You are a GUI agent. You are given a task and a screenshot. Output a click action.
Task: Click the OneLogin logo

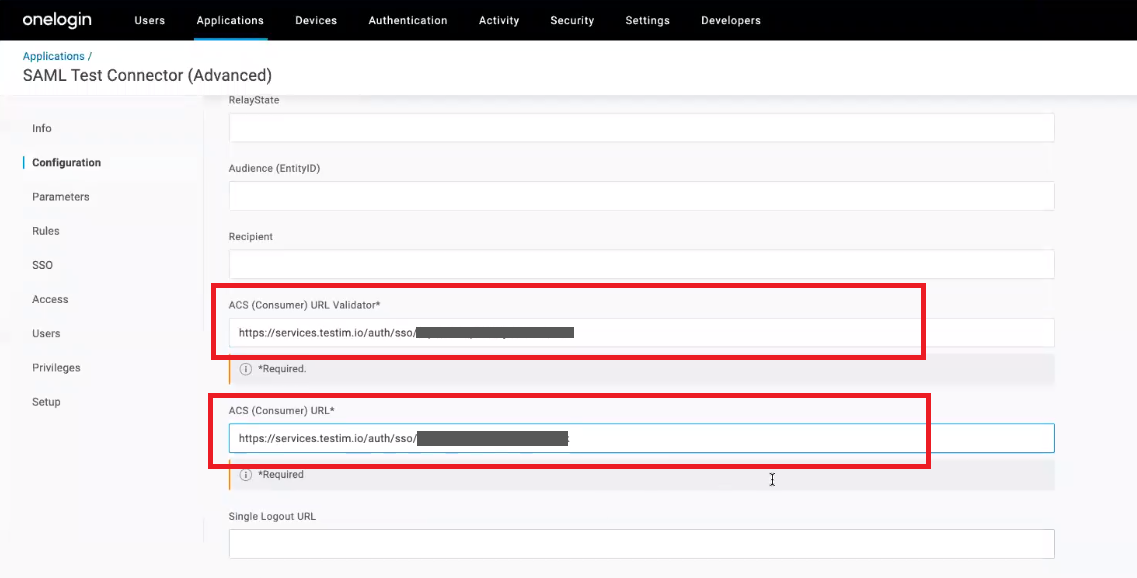point(60,20)
